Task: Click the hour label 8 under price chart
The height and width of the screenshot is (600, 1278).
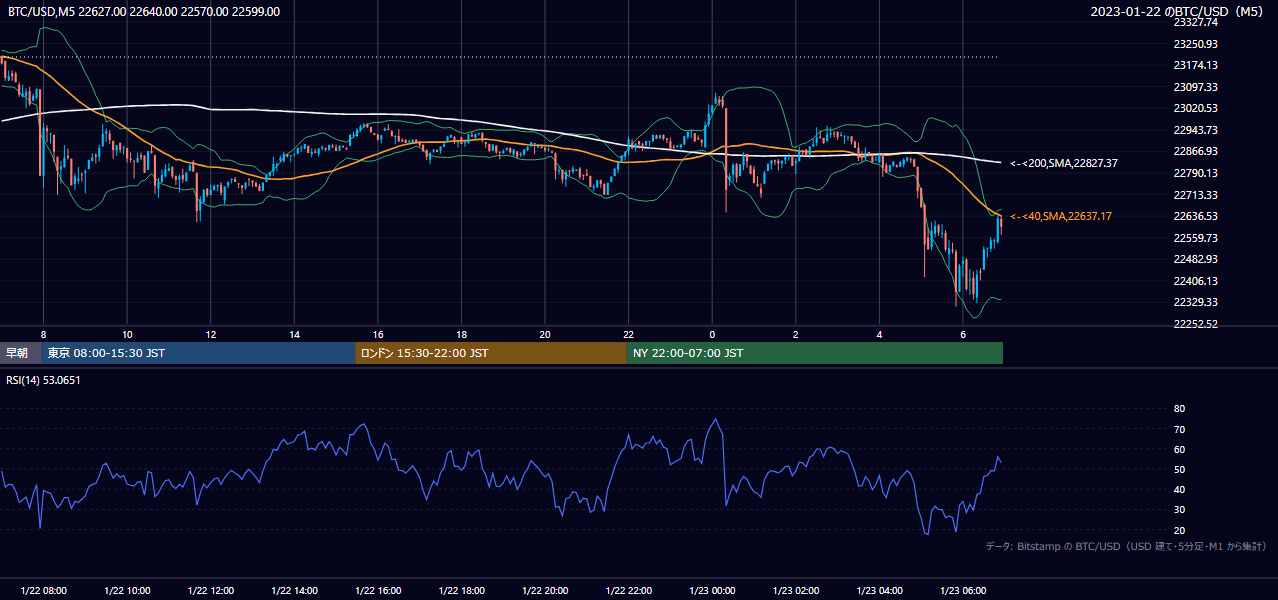Action: (x=43, y=334)
